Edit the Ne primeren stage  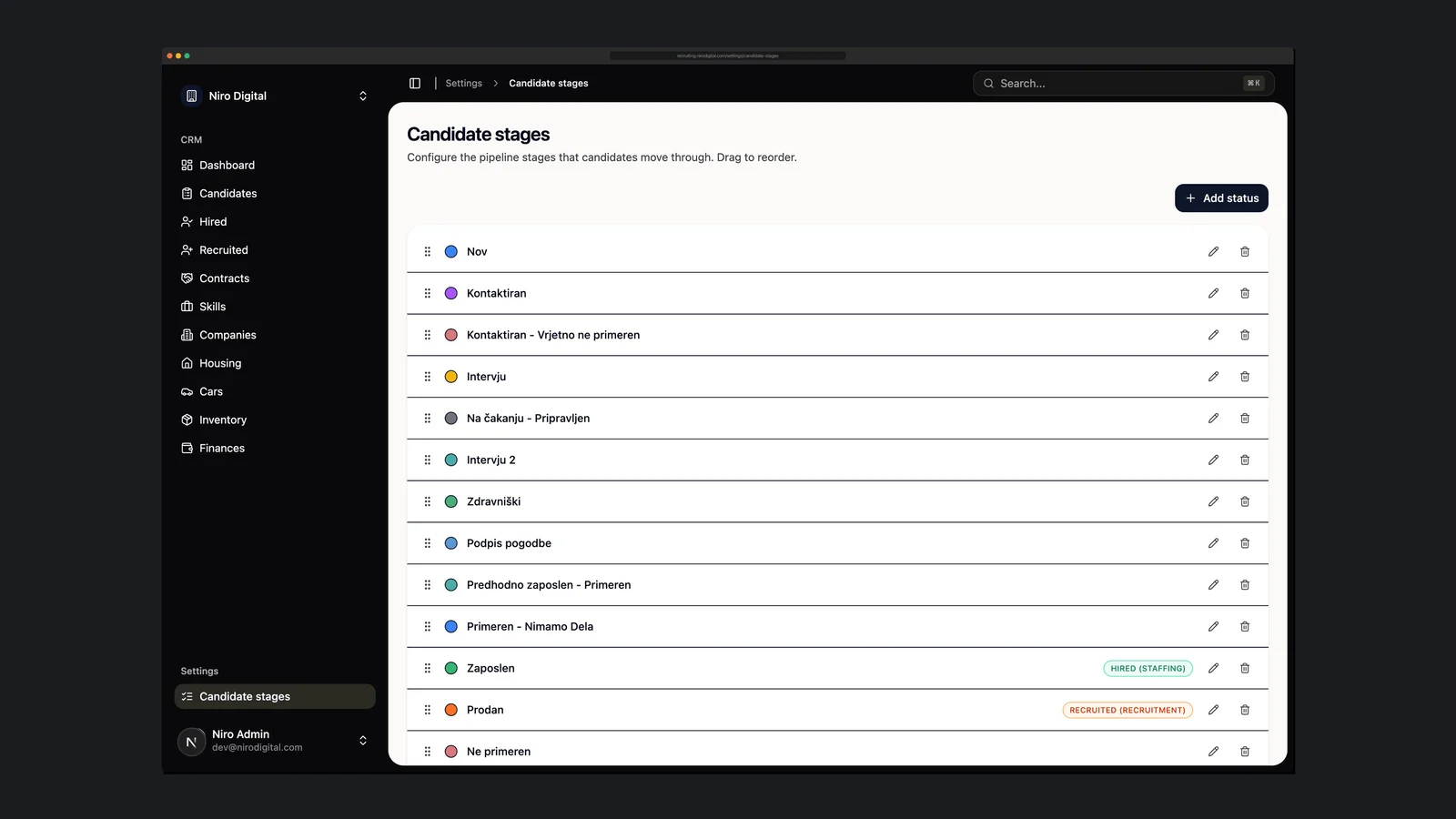[x=1213, y=752]
